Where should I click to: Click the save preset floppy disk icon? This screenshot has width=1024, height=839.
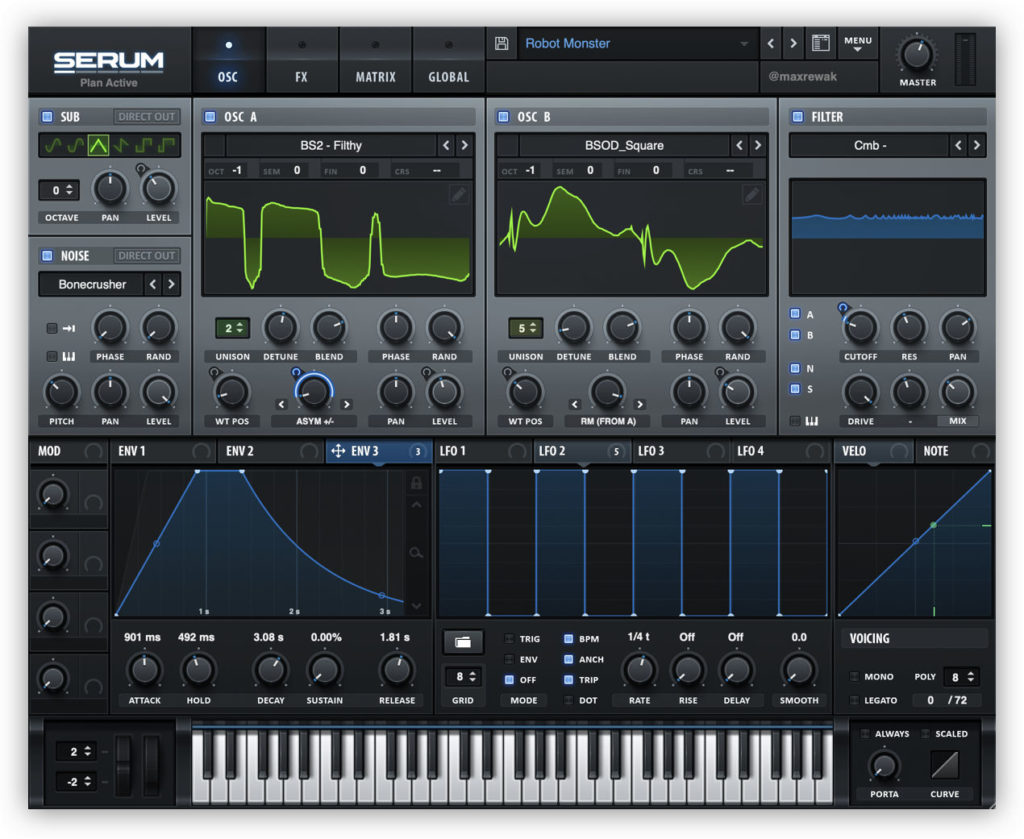502,44
